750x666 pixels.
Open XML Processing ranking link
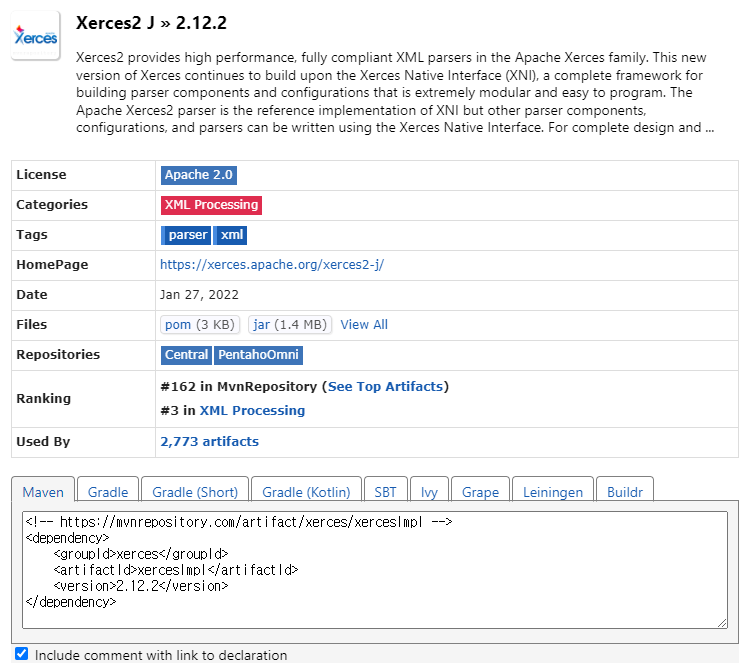coord(252,411)
